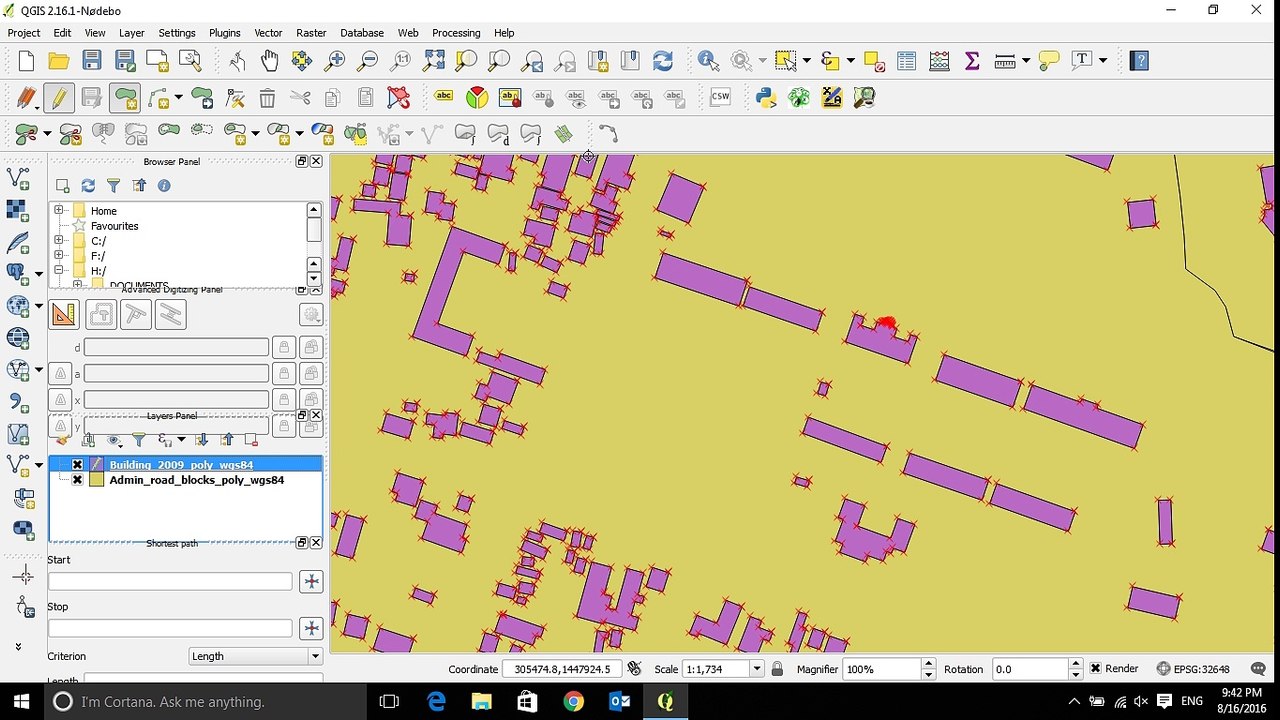Enable advanced digitizing tools in panel
Screen dimensions: 1280x720
64,315
